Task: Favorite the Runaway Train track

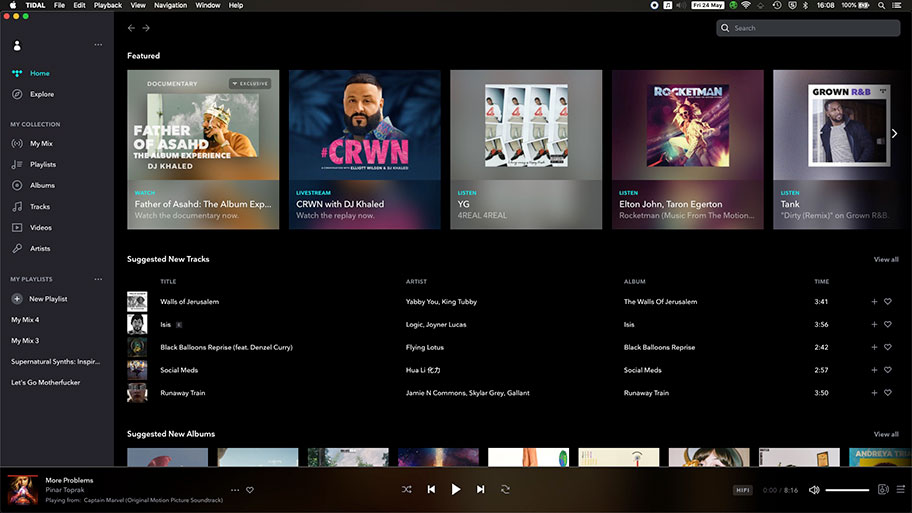Action: [888, 393]
